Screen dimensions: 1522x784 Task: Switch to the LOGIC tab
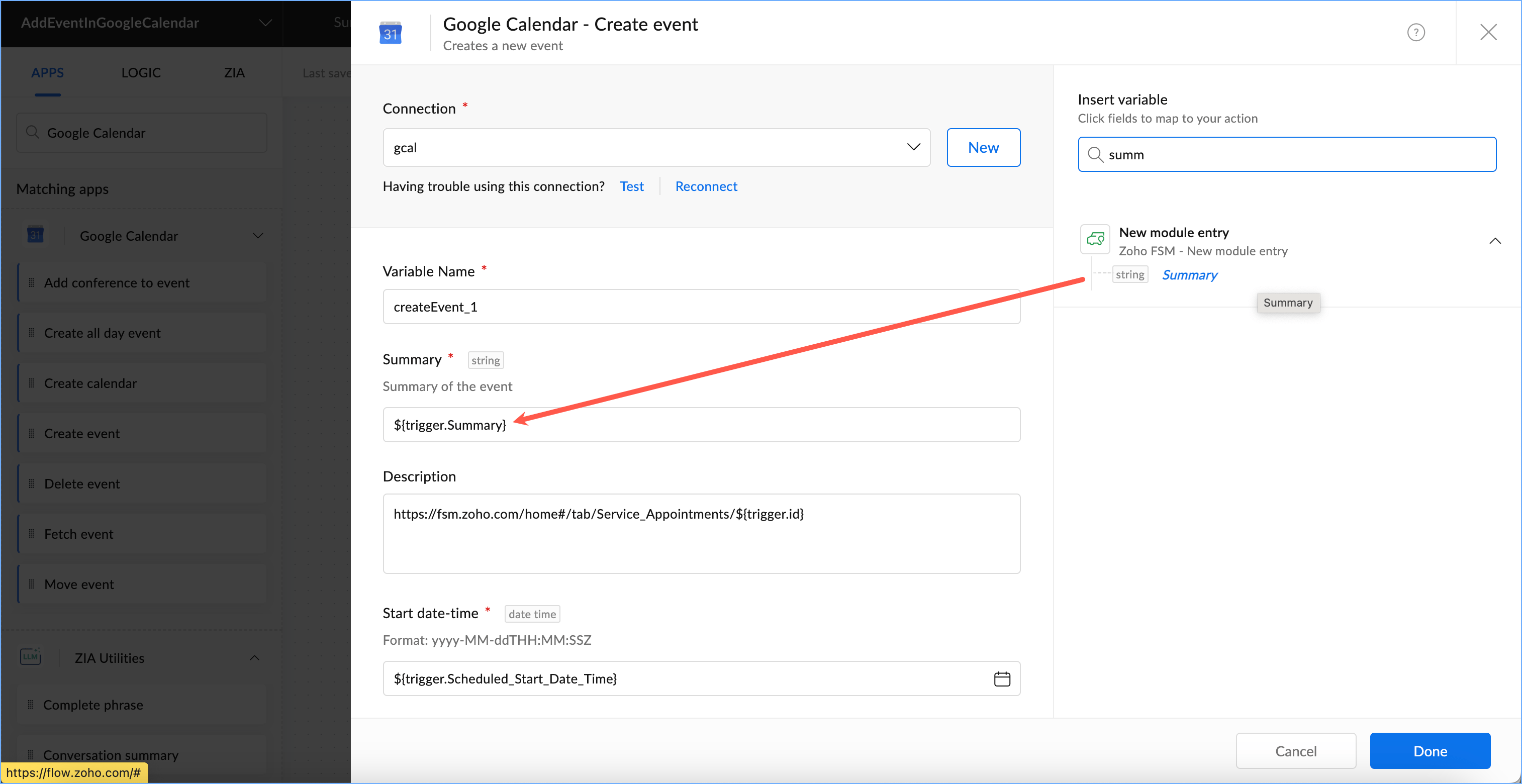tap(141, 73)
